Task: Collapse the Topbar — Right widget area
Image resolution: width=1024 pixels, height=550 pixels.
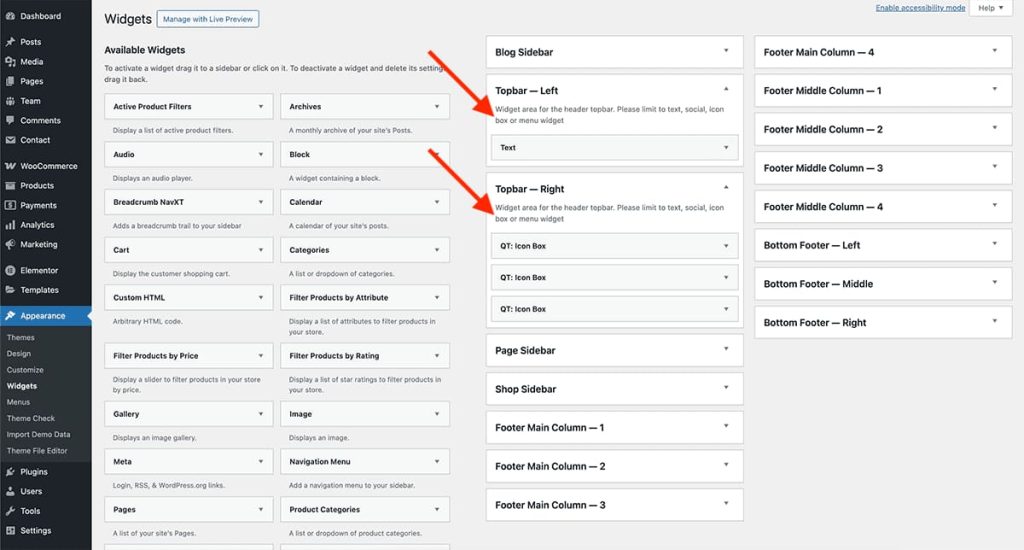Action: click(x=726, y=188)
